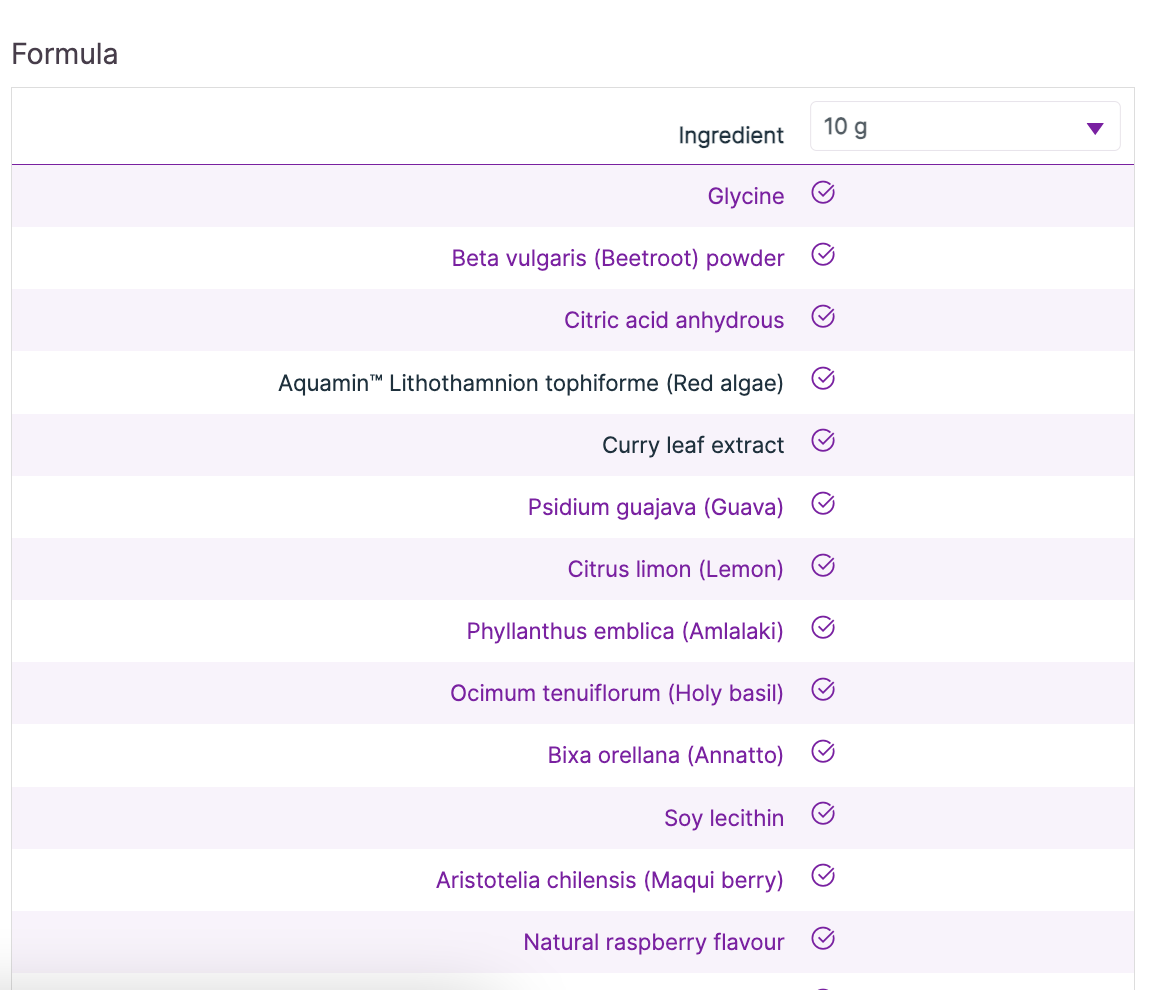Open the Glycine ingredient link

click(745, 196)
